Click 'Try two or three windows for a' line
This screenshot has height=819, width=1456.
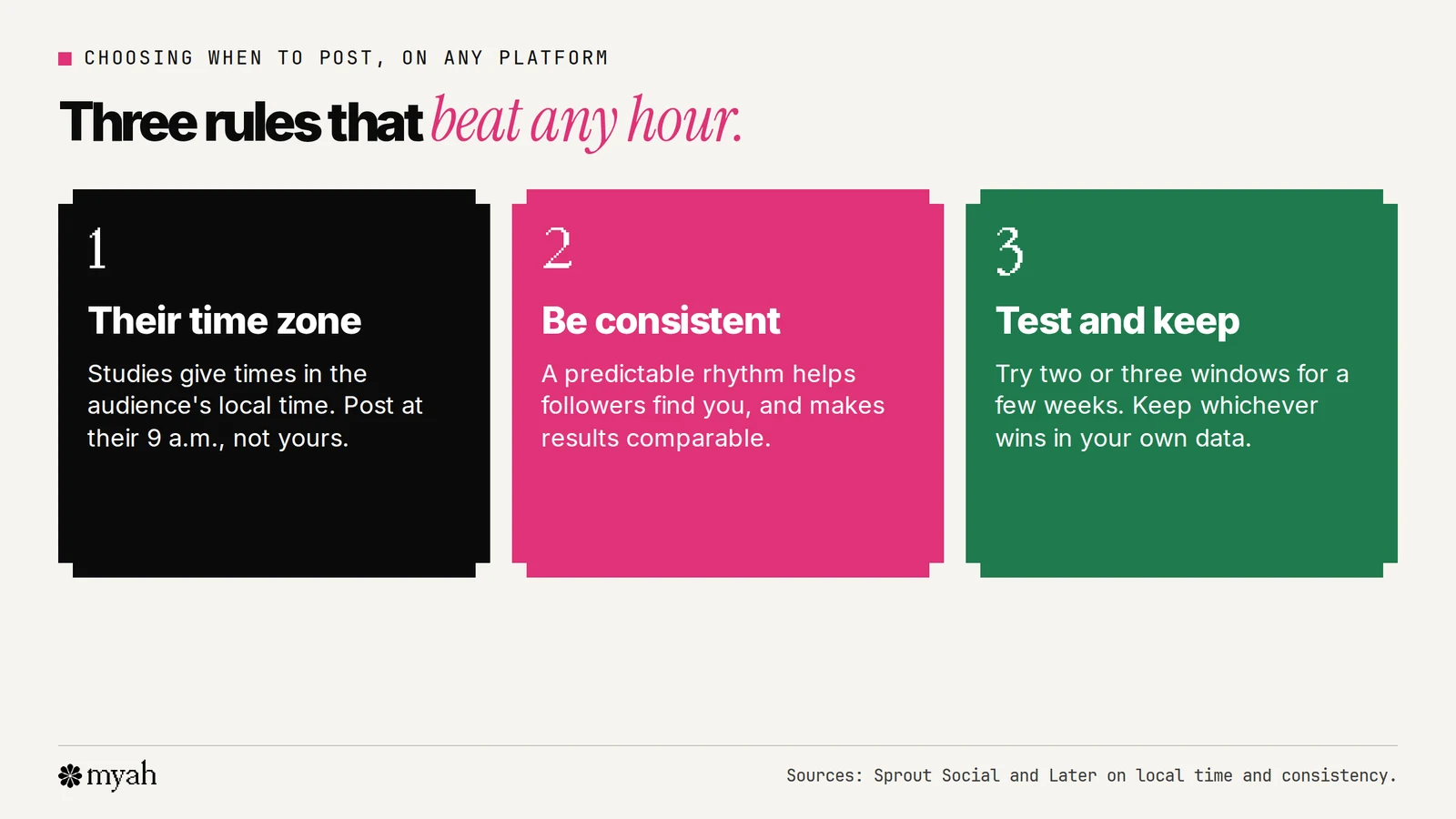[x=1172, y=373]
